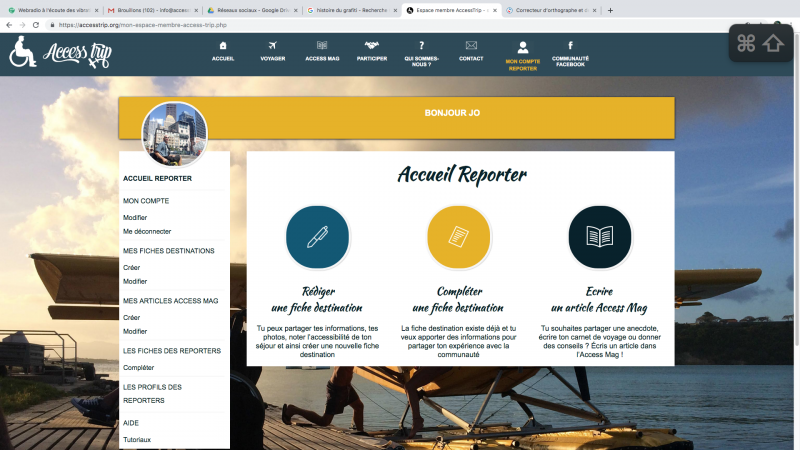Click Compléter under Les fiches des reporters

click(x=138, y=367)
